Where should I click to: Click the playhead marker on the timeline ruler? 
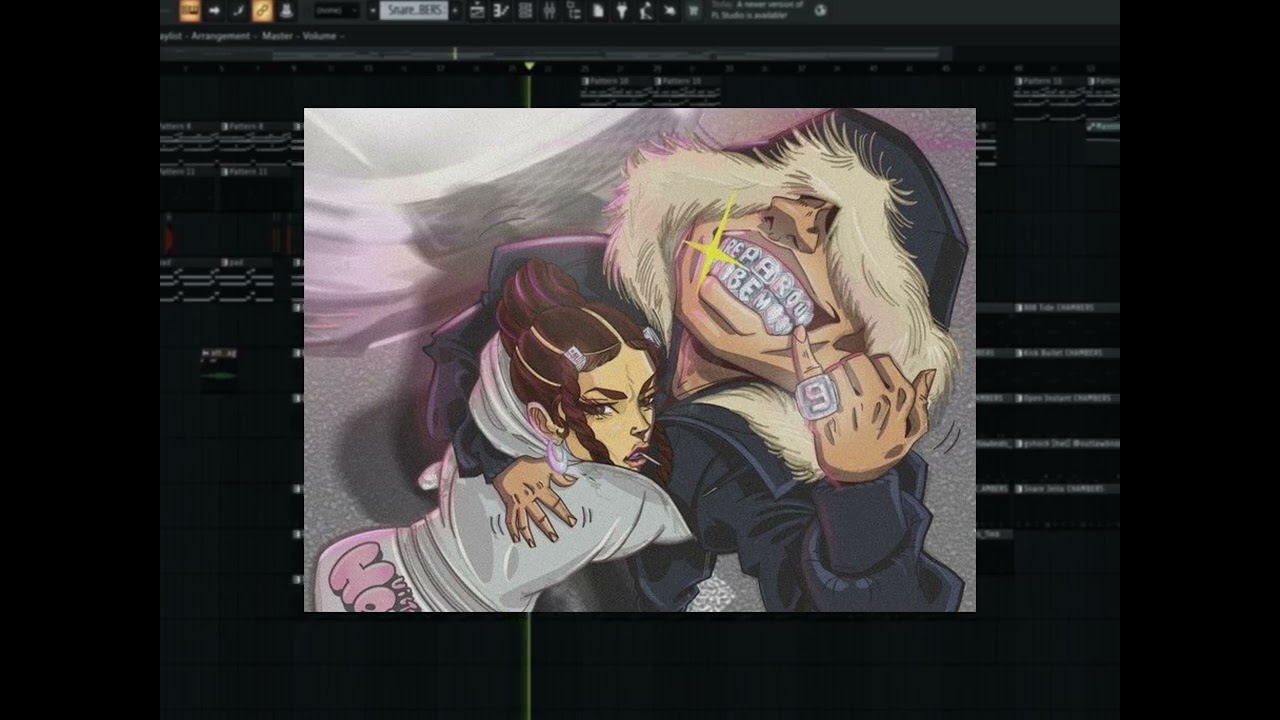pyautogui.click(x=529, y=66)
